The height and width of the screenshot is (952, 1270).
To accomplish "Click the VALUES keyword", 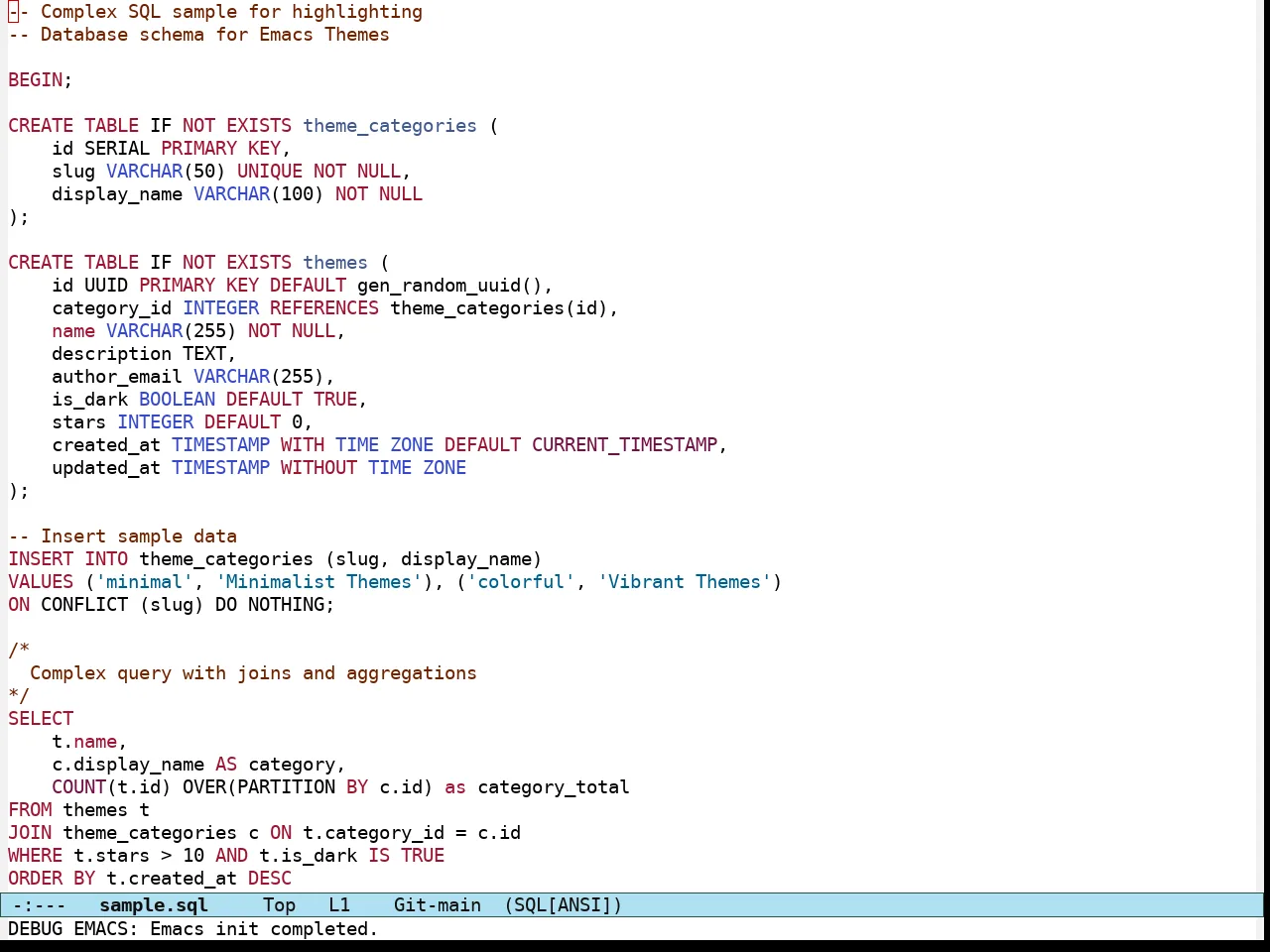I will [x=41, y=582].
